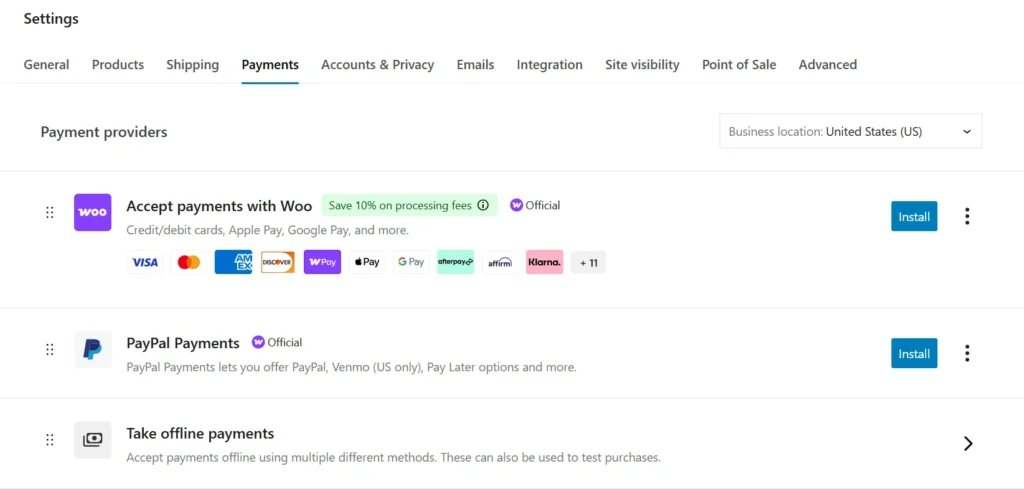Open the Emails tab
The image size is (1024, 489).
[475, 65]
